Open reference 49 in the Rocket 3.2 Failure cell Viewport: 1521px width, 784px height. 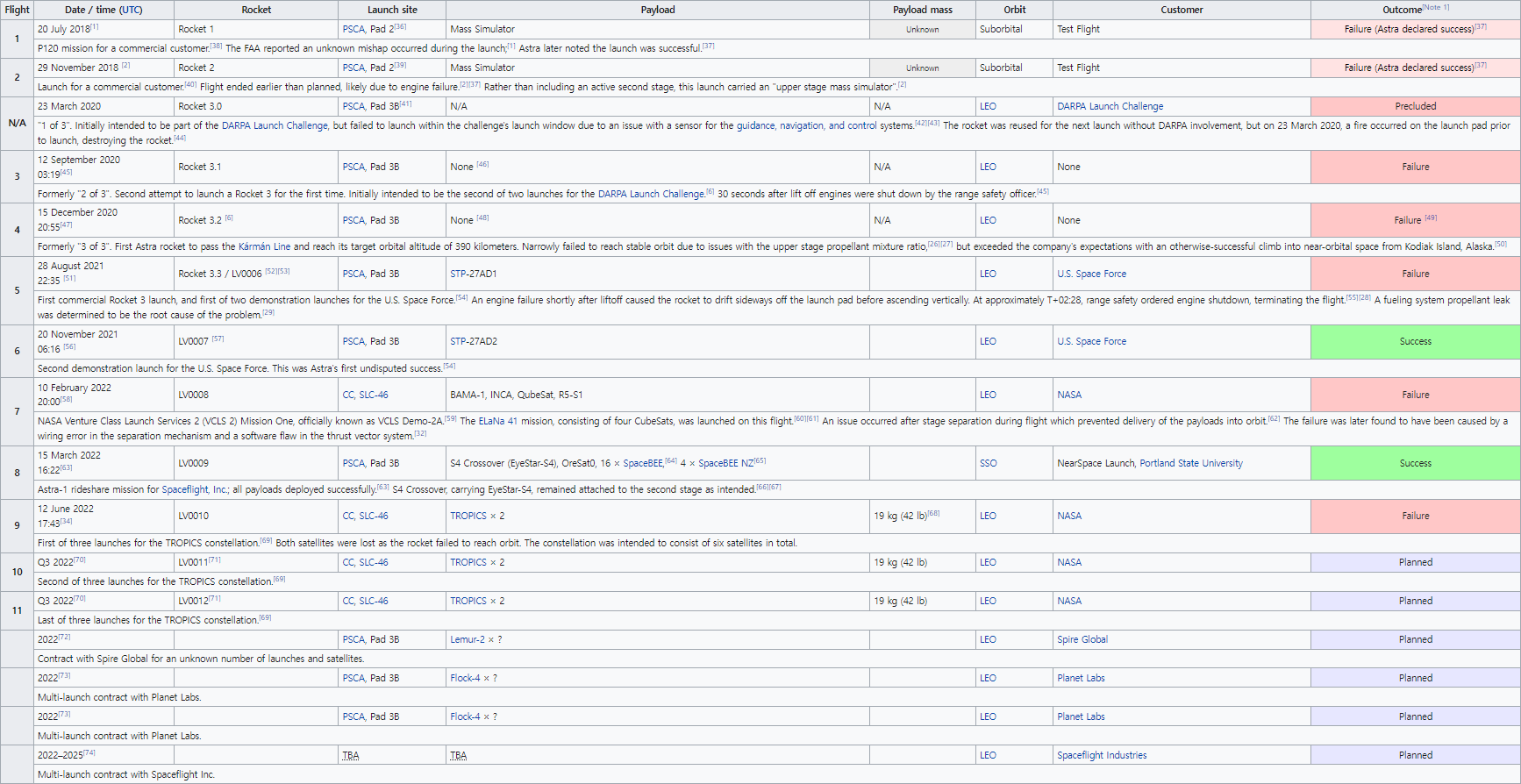(1431, 217)
